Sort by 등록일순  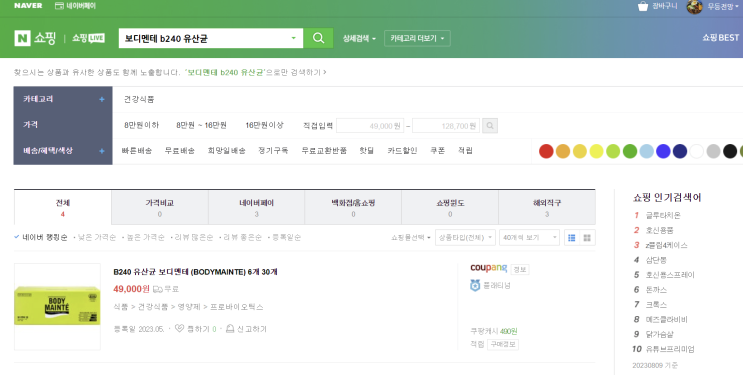(285, 237)
